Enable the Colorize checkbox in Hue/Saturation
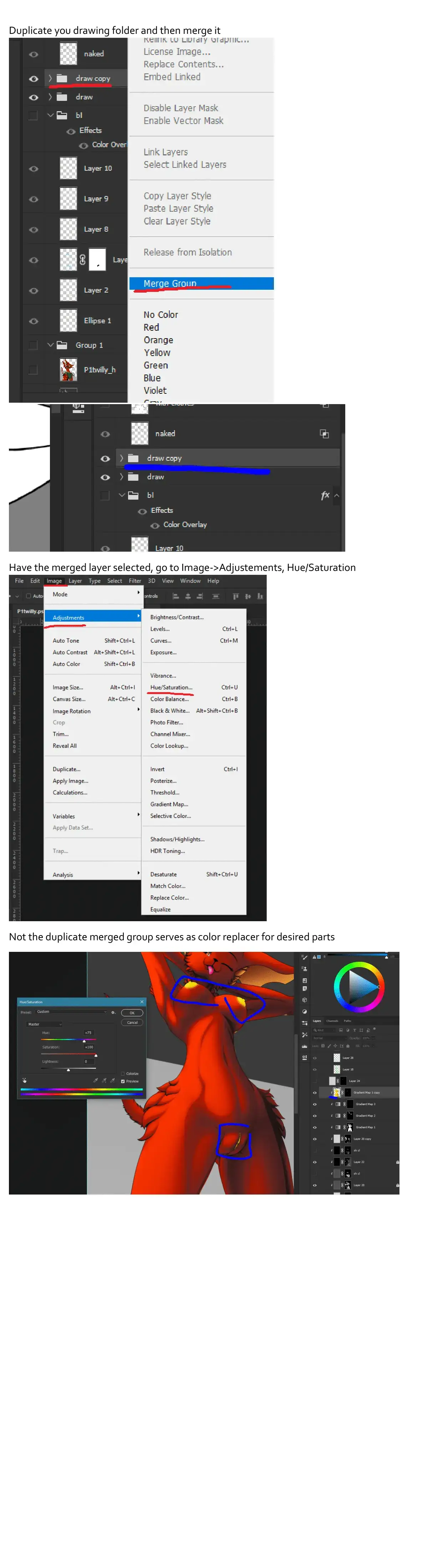This screenshot has height=1568, width=428. 122,1073
